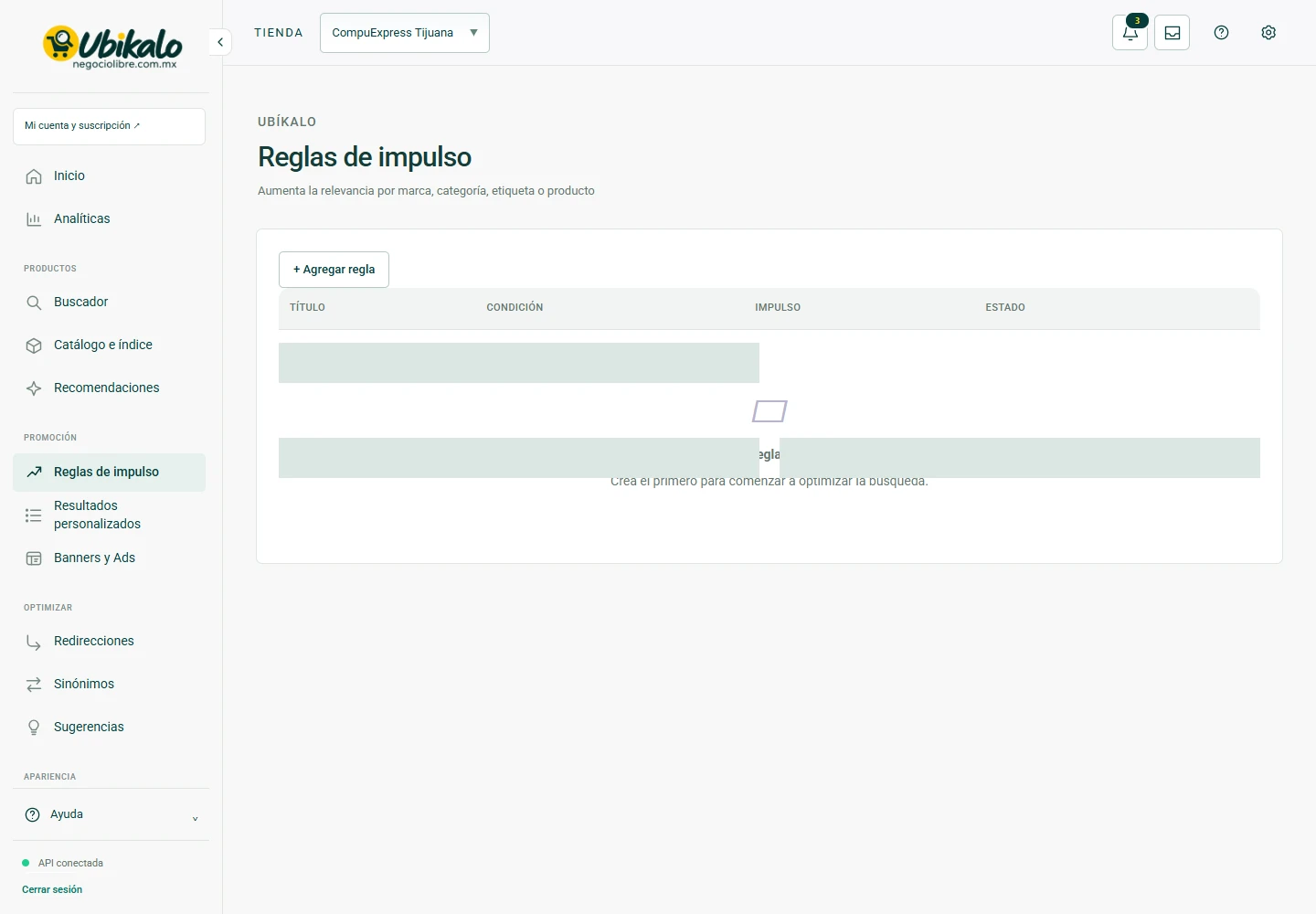The image size is (1316, 914).
Task: Click the Ubikalo logo
Action: [x=111, y=47]
